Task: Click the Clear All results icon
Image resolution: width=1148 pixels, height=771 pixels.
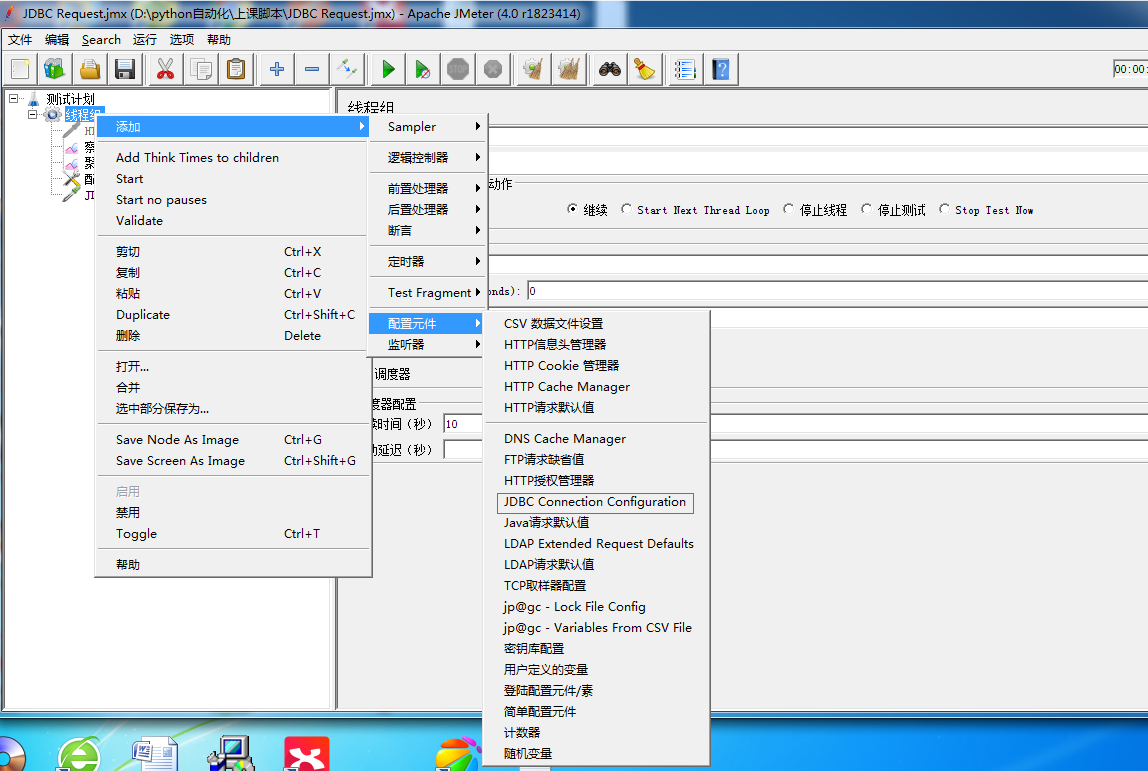Action: tap(569, 70)
